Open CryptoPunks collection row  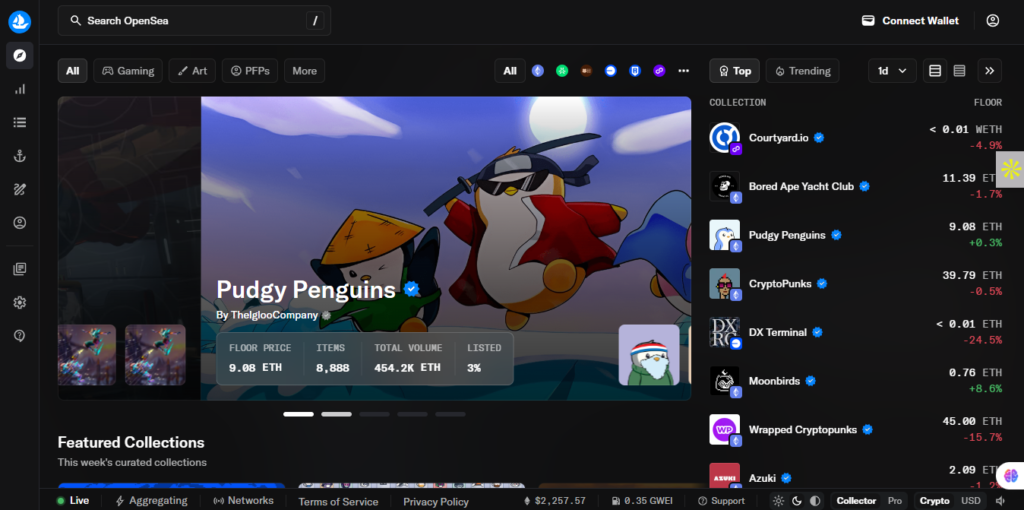(856, 283)
